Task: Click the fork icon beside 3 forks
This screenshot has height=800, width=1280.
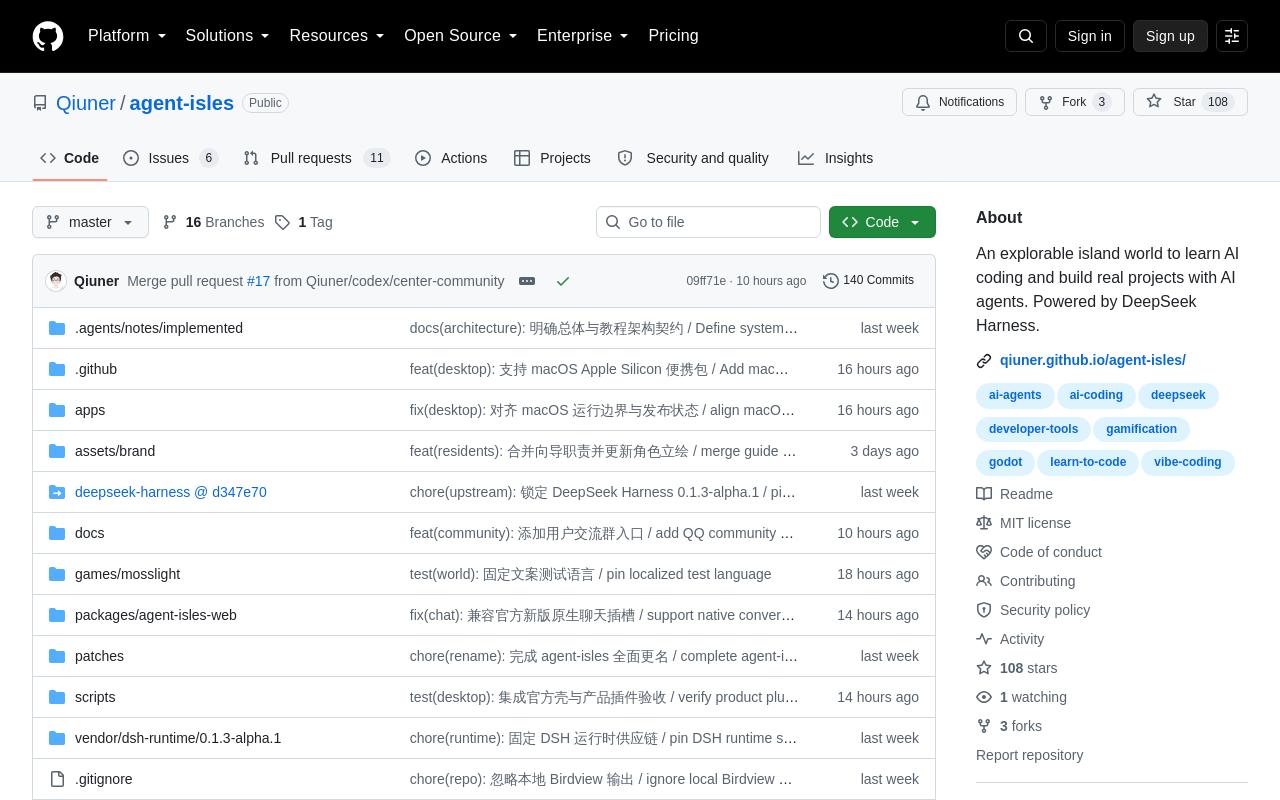Action: [x=984, y=726]
